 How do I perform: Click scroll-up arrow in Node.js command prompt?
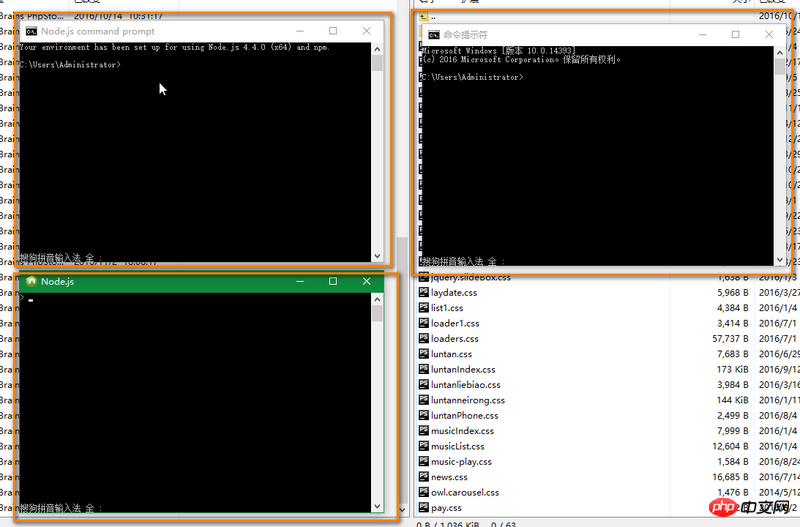pos(377,49)
